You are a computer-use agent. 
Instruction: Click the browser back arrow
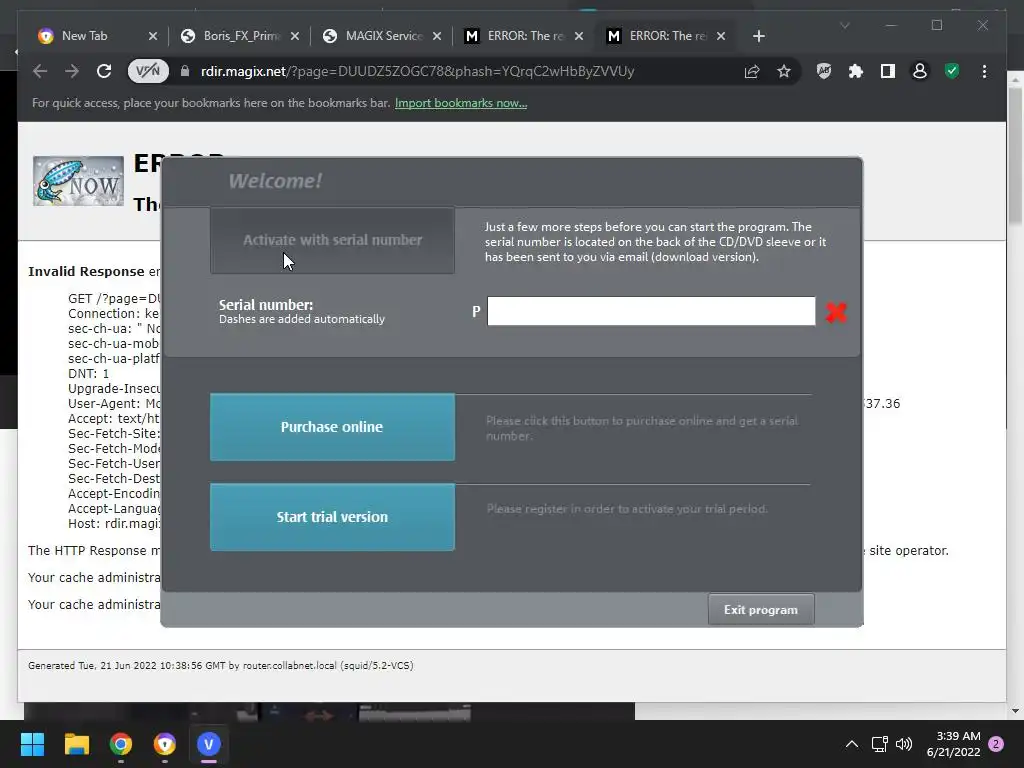(40, 71)
